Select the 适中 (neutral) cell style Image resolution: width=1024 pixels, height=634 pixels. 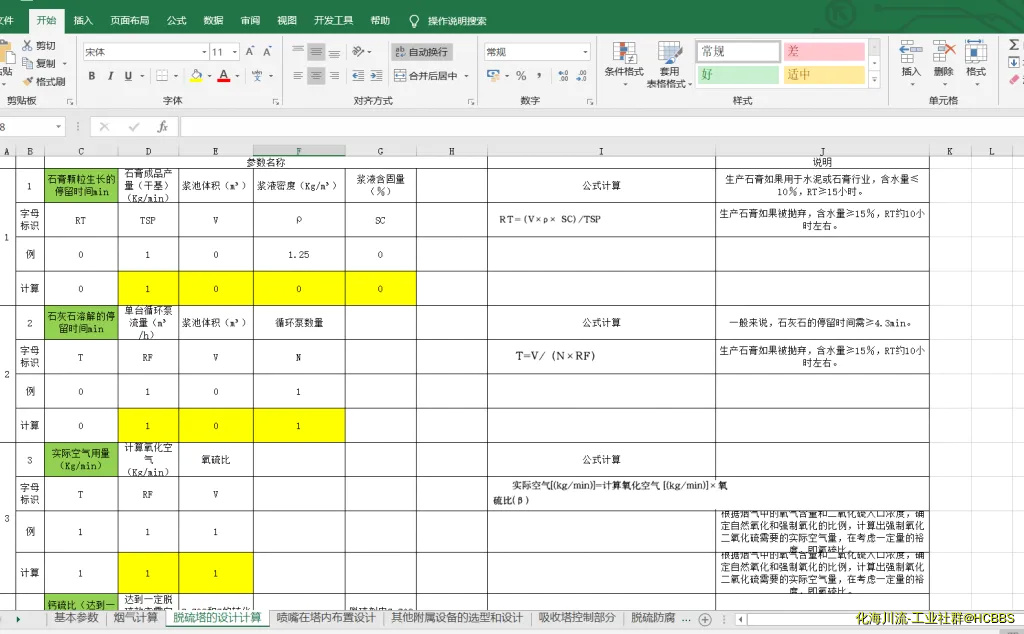(824, 74)
